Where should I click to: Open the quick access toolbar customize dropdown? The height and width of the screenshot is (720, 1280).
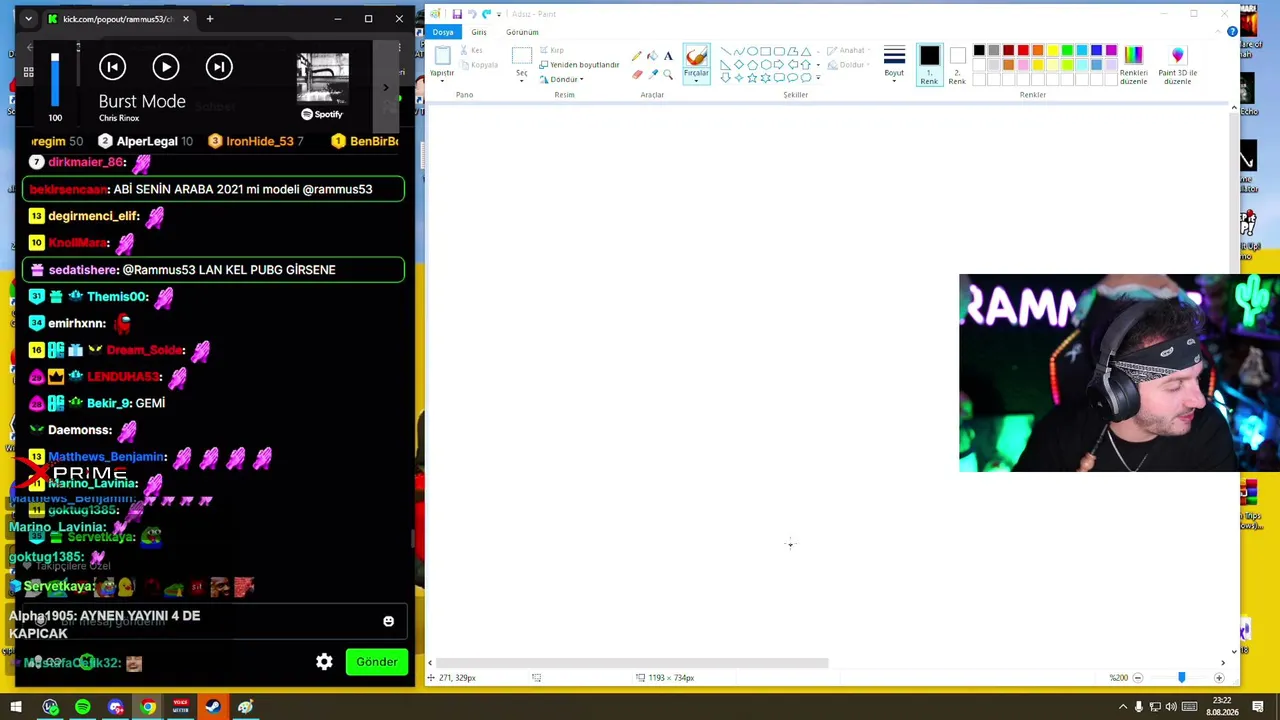(x=500, y=14)
